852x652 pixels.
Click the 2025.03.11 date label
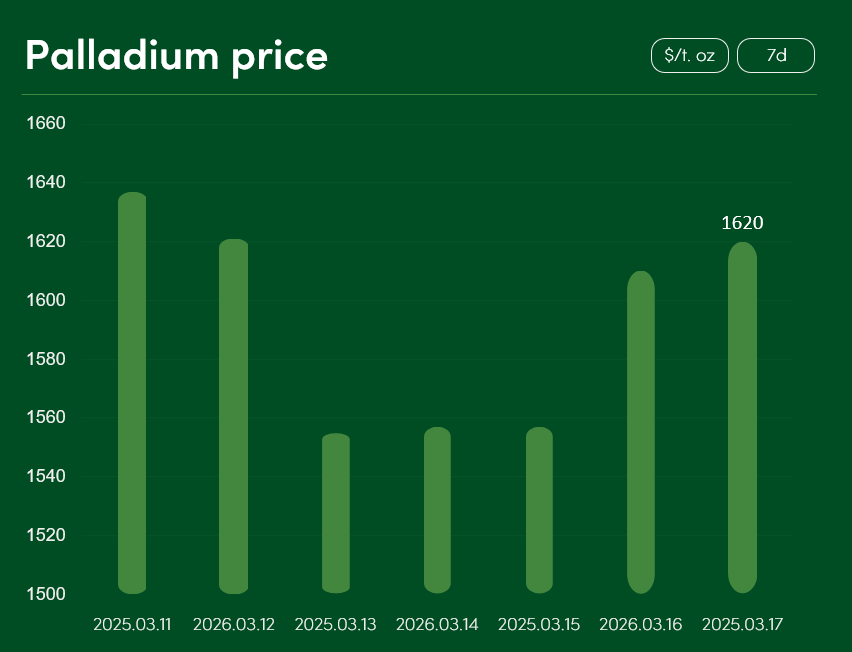pos(132,625)
